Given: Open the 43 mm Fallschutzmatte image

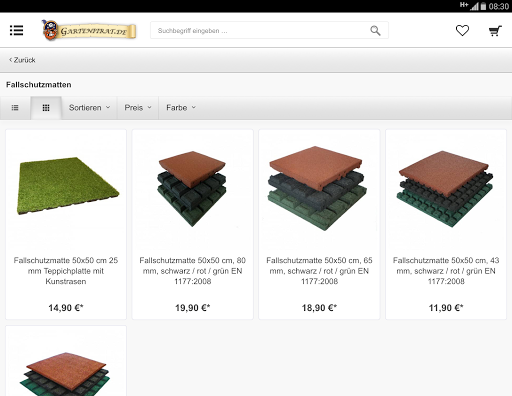Looking at the screenshot, I should coord(445,189).
